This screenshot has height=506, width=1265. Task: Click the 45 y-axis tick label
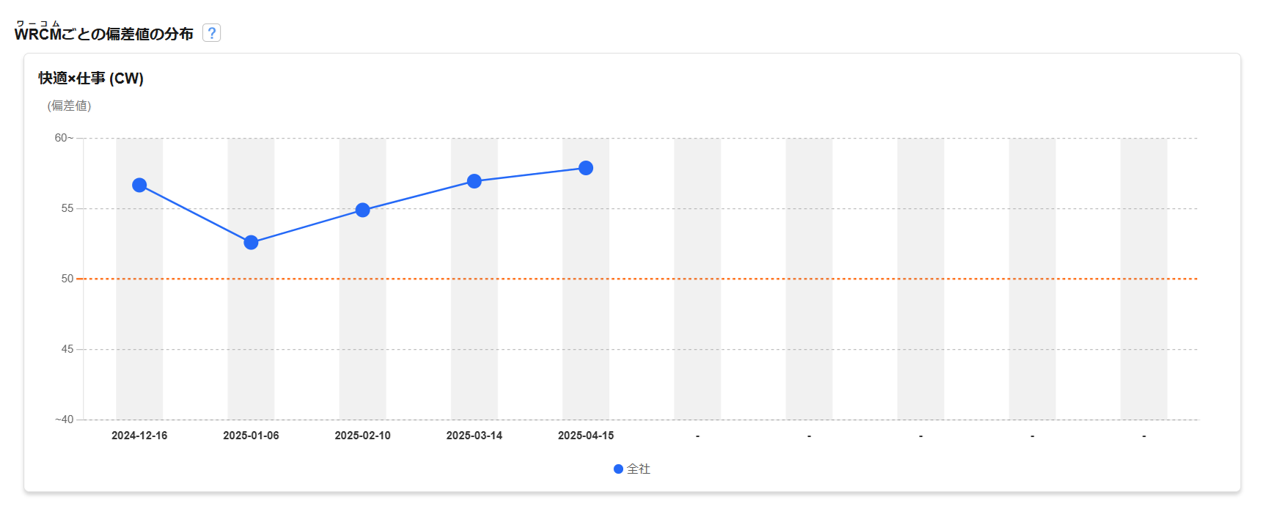(67, 349)
